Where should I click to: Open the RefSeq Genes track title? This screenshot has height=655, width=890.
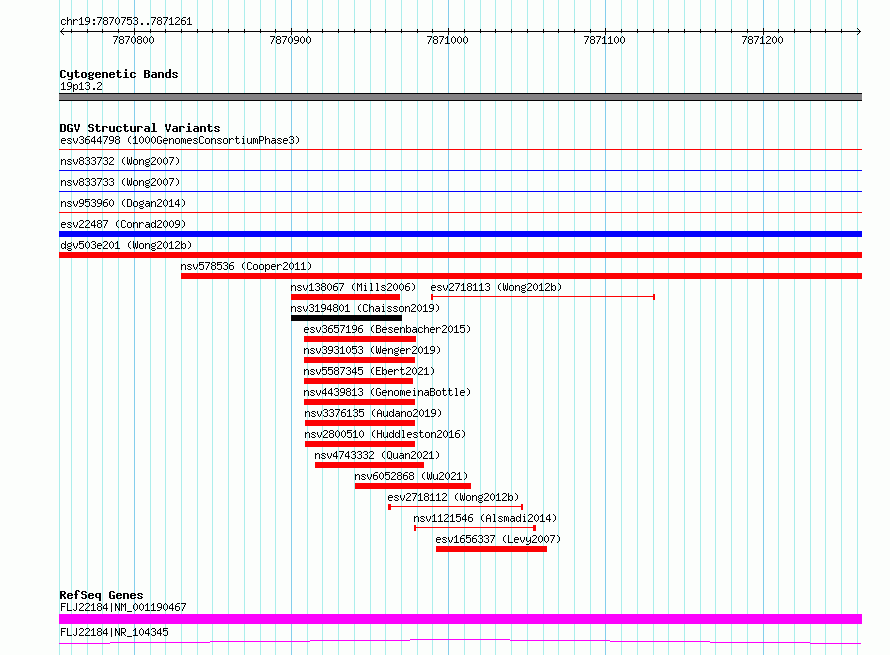pos(101,595)
